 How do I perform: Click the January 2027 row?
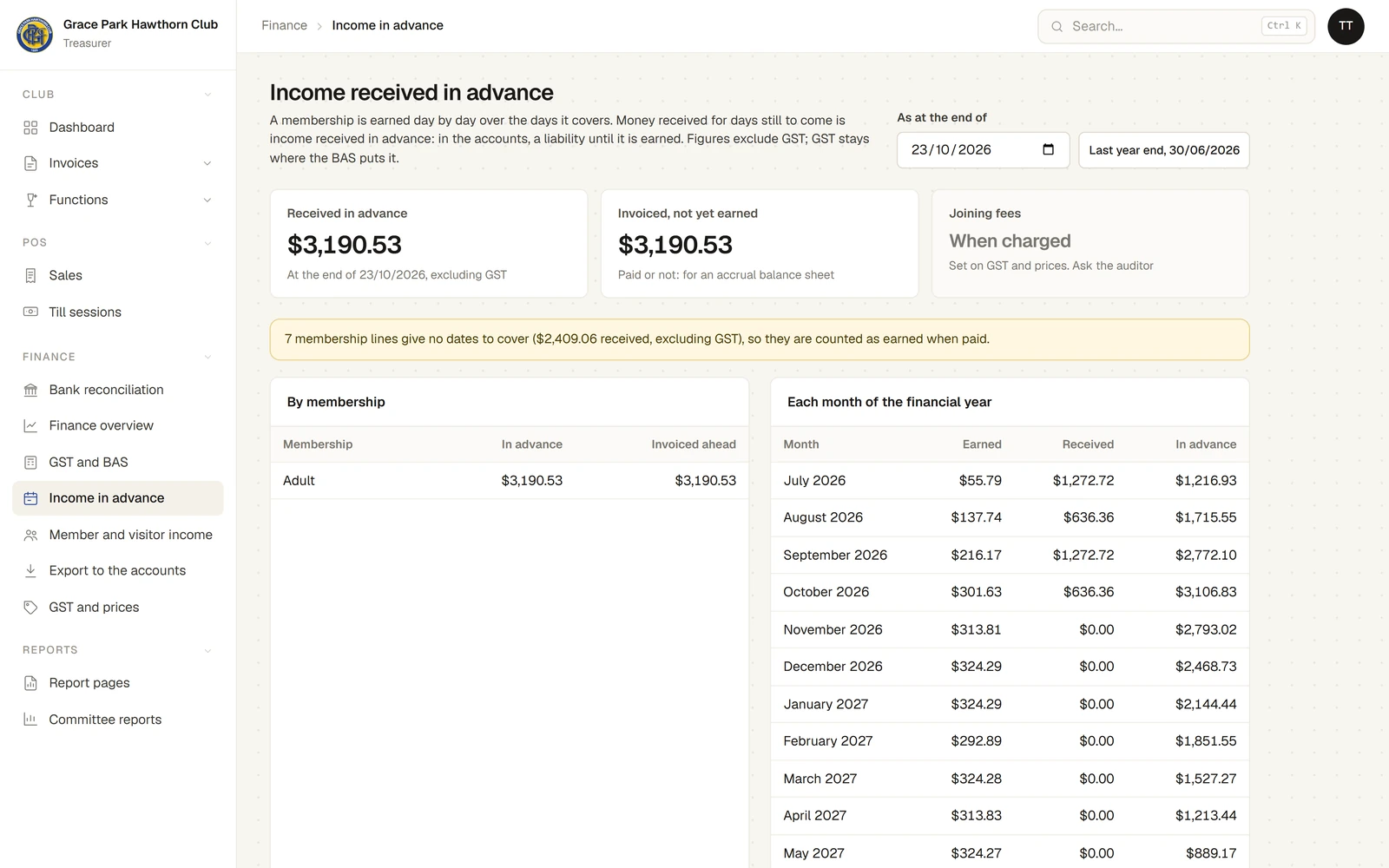coord(1010,704)
